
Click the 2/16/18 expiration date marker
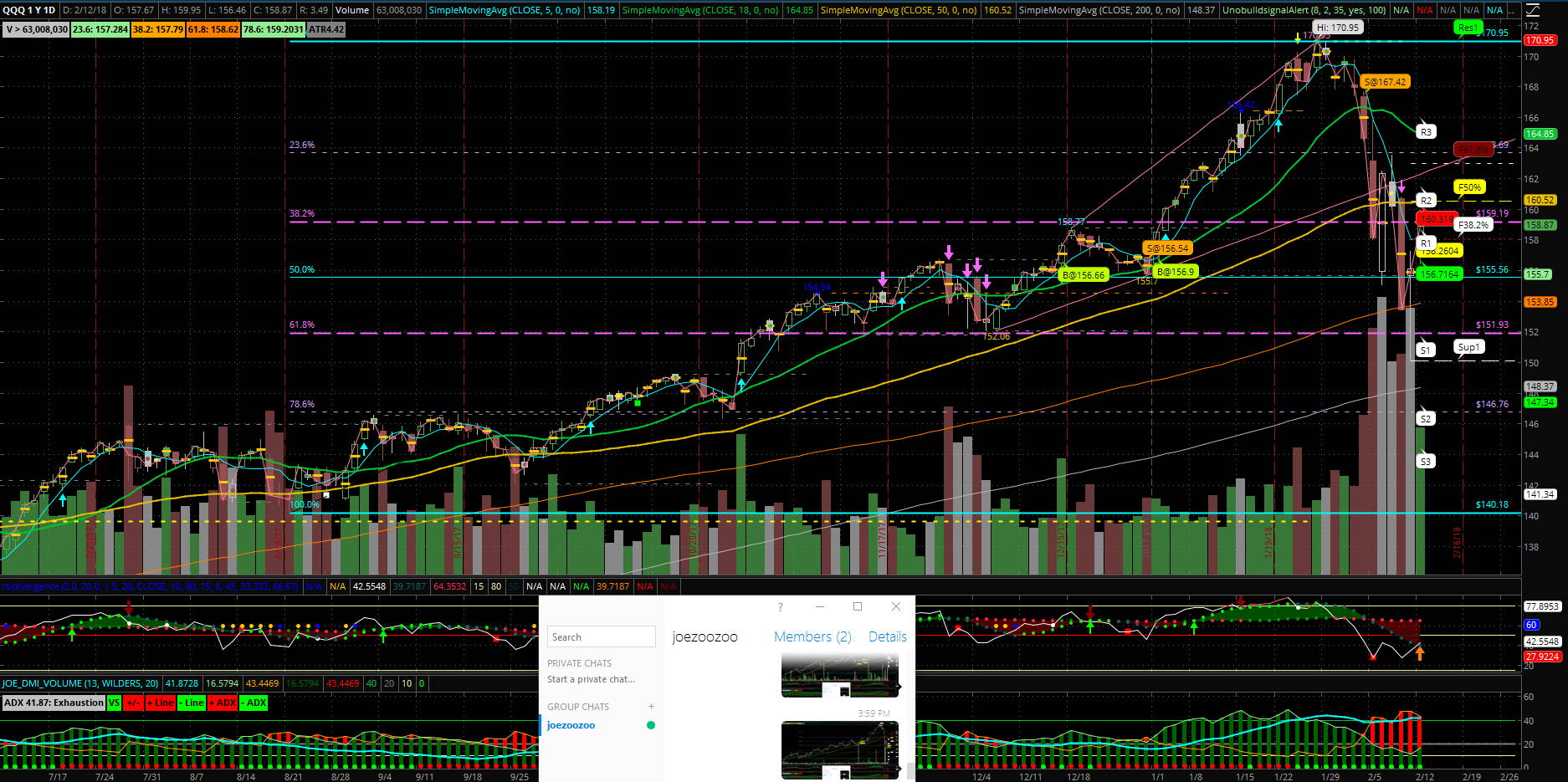(x=1457, y=543)
